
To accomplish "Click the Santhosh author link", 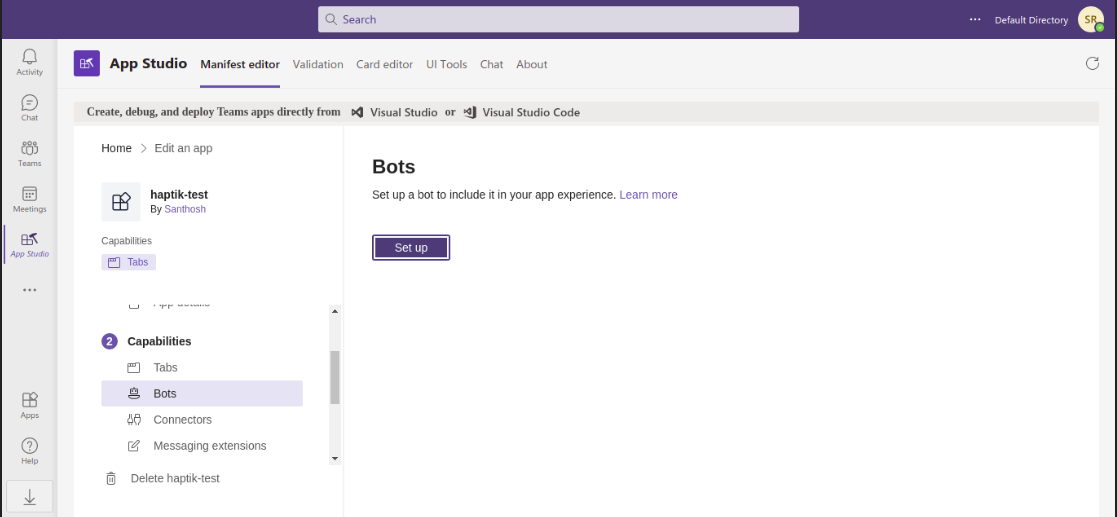I will pyautogui.click(x=185, y=209).
